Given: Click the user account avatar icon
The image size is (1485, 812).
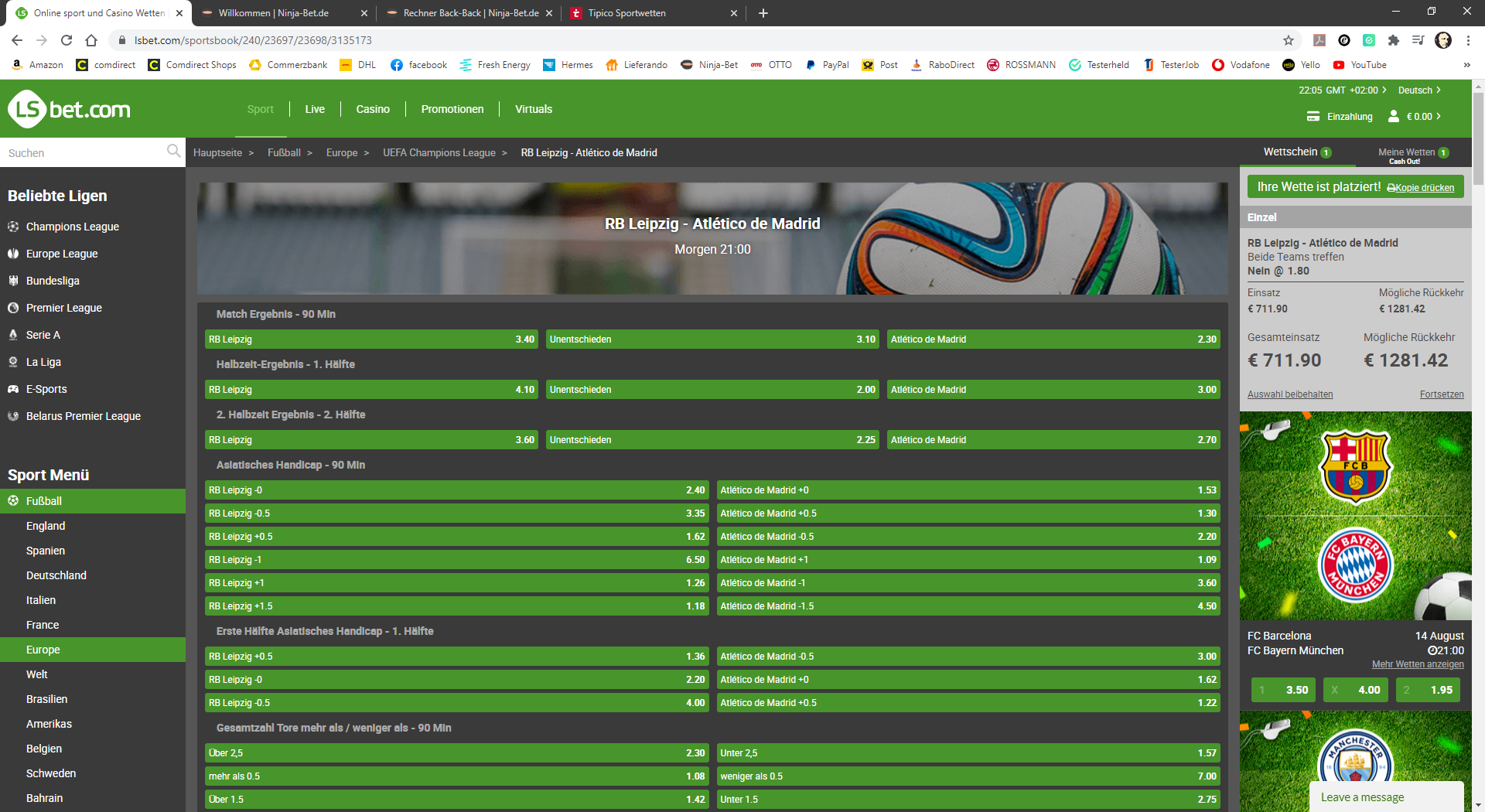Looking at the screenshot, I should pos(1394,116).
